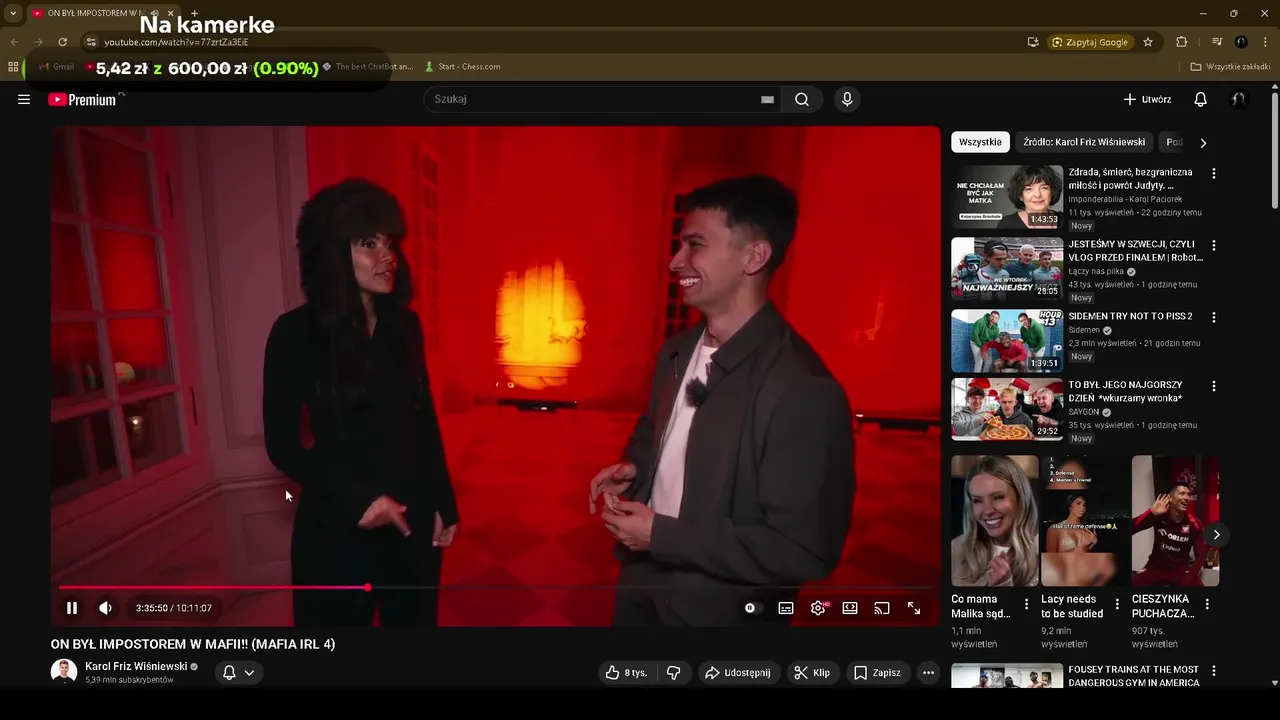Open the YouTube hamburger guide menu
Screen dimensions: 1280x720
[x=24, y=99]
